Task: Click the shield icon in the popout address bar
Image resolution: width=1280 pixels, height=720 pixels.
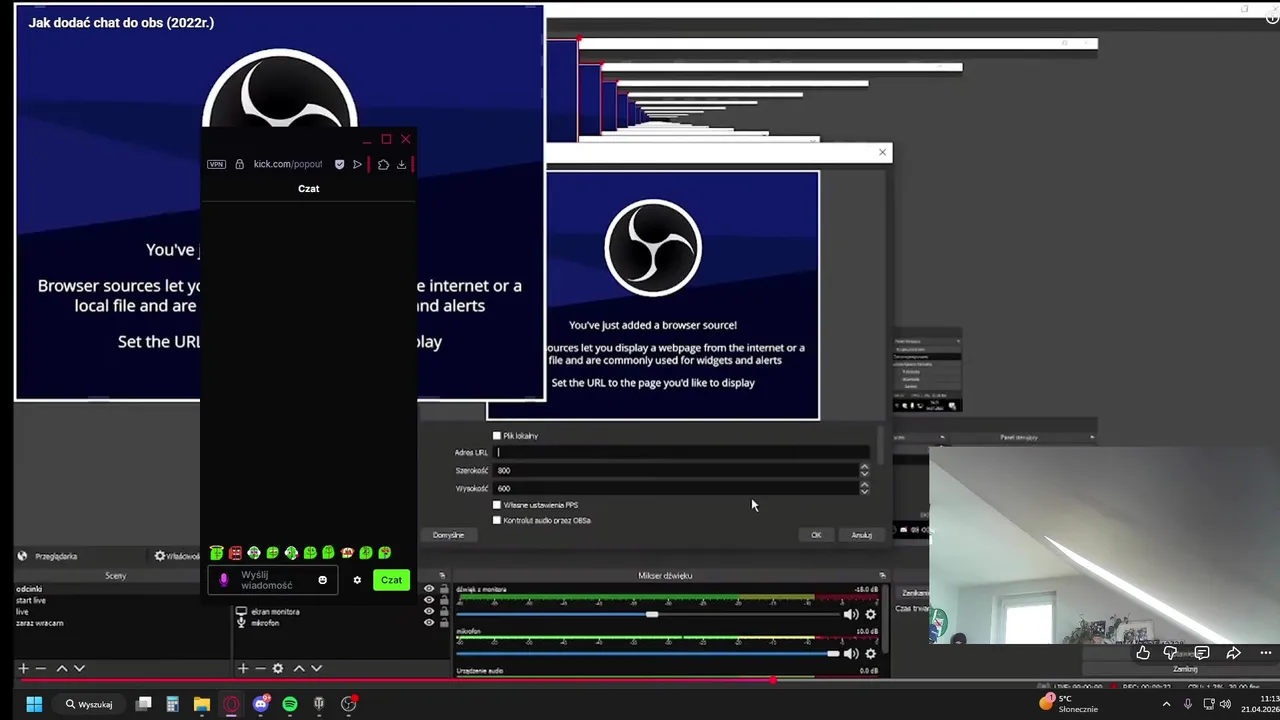Action: [339, 164]
